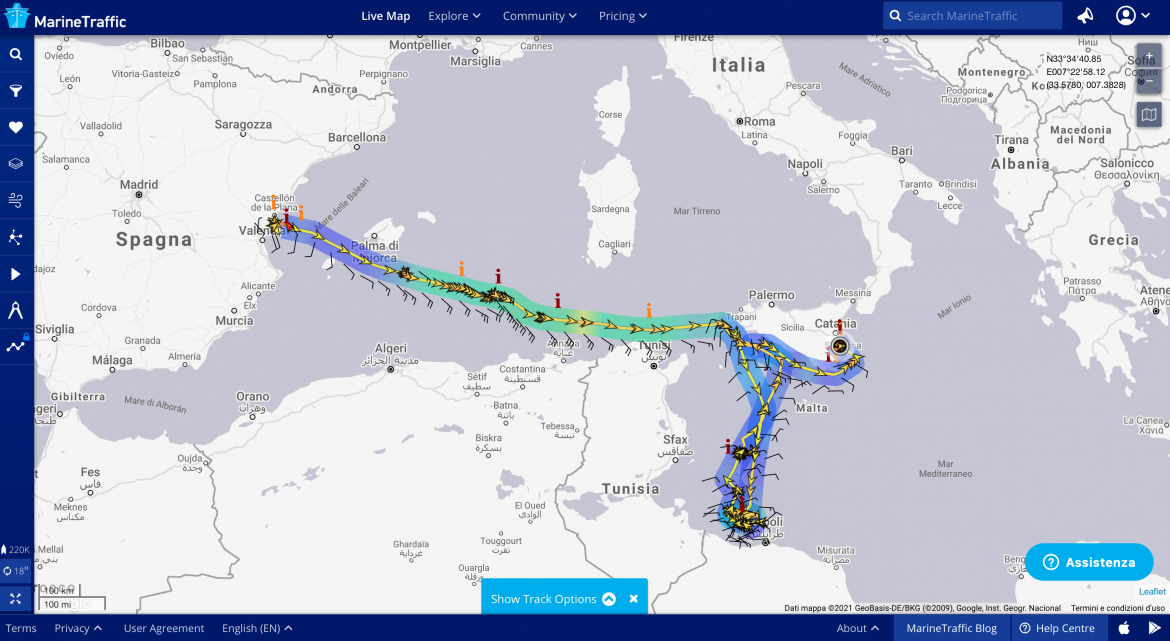Click the Barcellona city label
The width and height of the screenshot is (1170, 641).
(x=357, y=137)
